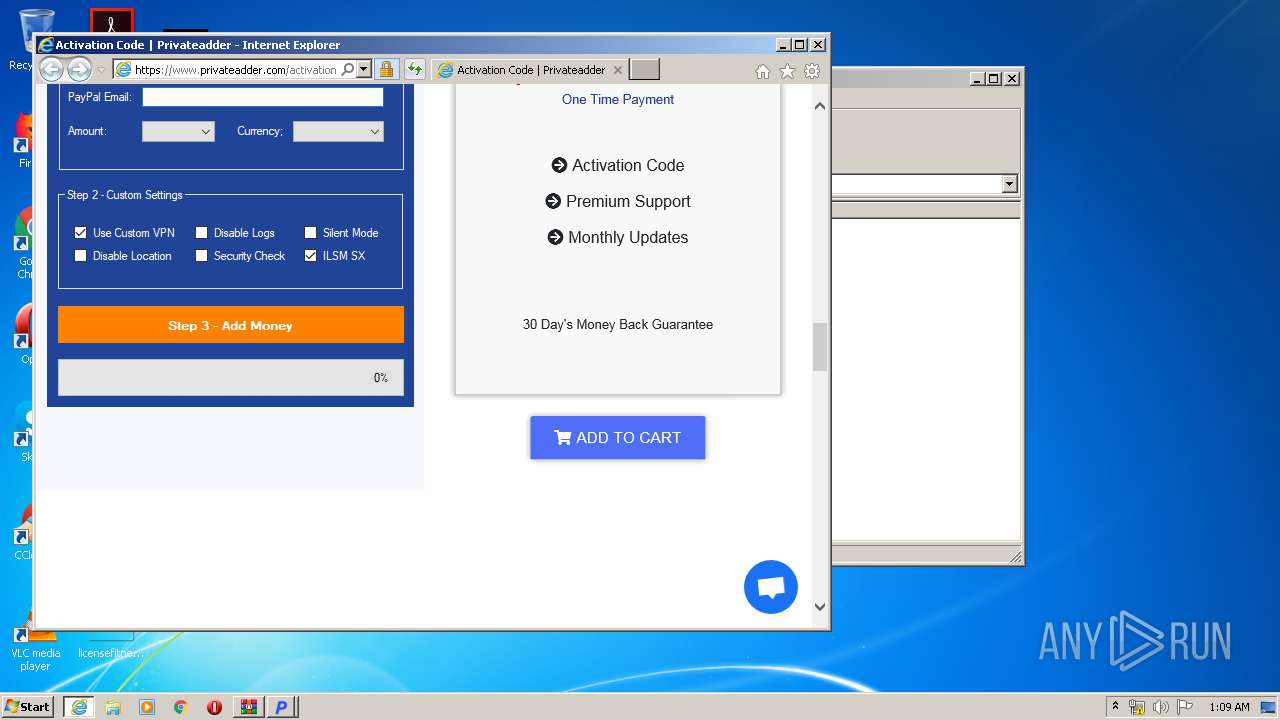Image resolution: width=1280 pixels, height=720 pixels.
Task: Check the Disable Logs checkbox
Action: (x=201, y=232)
